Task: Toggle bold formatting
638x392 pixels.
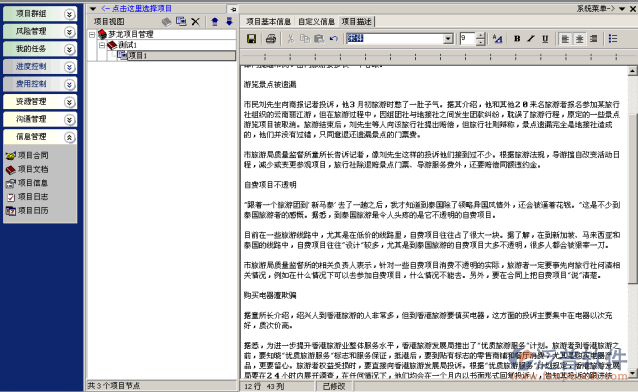Action: pyautogui.click(x=517, y=39)
